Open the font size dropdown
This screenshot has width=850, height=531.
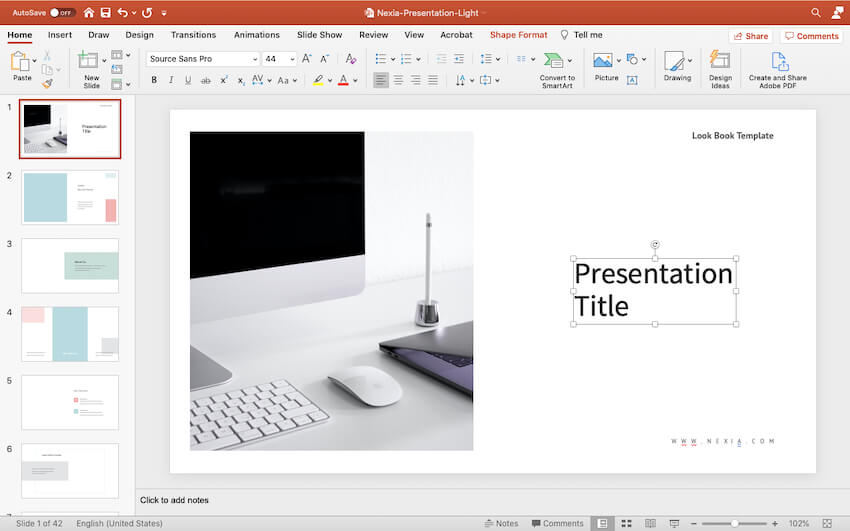(x=292, y=59)
